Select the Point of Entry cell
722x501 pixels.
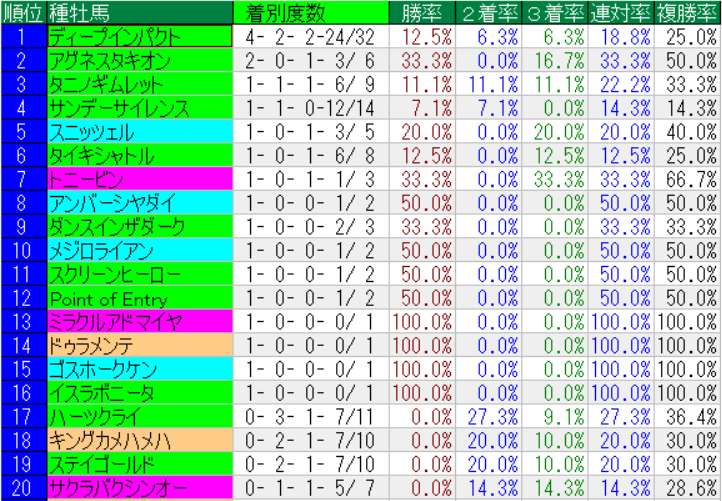click(140, 298)
